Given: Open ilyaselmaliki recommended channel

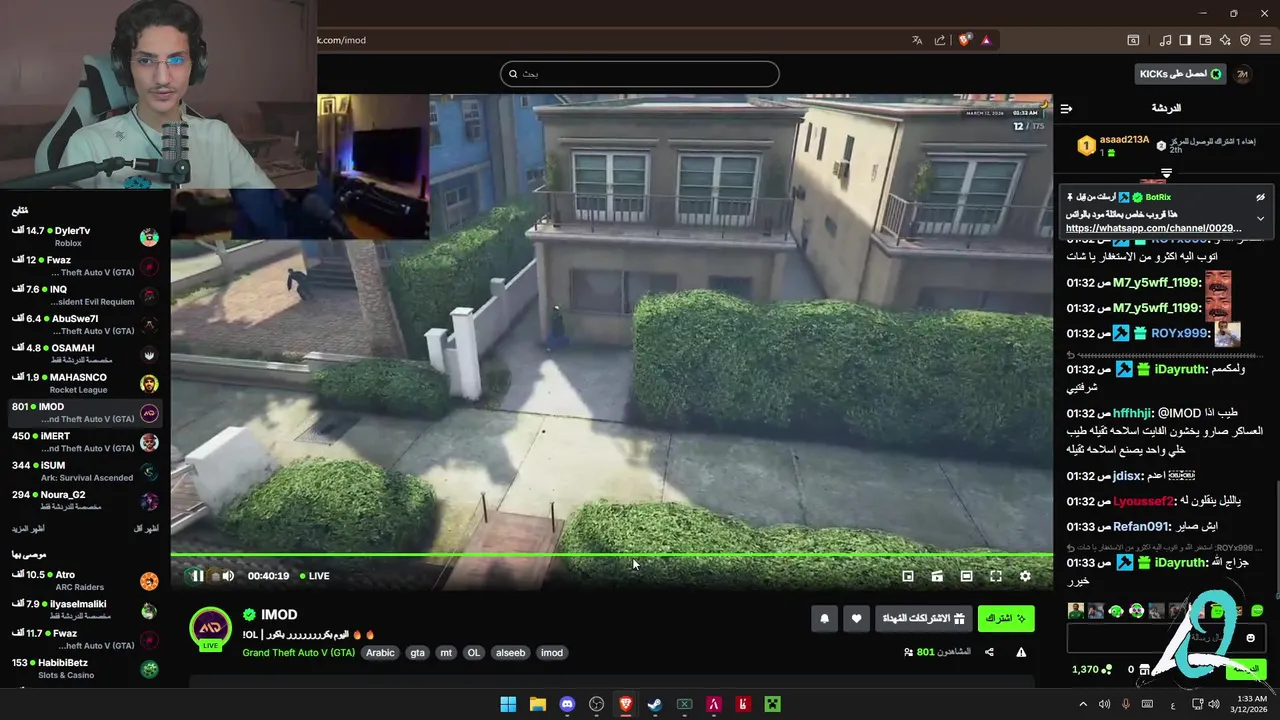Looking at the screenshot, I should coord(85,610).
